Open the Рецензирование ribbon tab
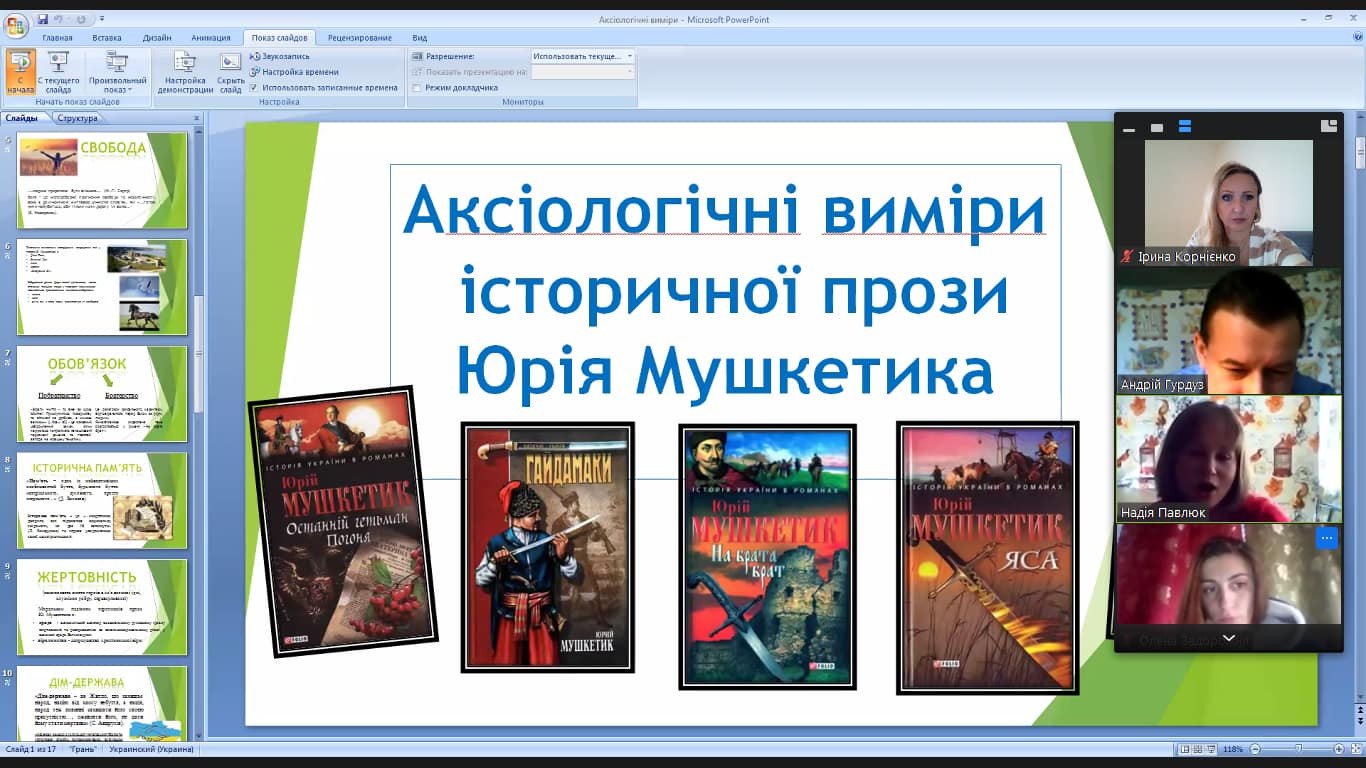Image resolution: width=1366 pixels, height=768 pixels. (360, 38)
